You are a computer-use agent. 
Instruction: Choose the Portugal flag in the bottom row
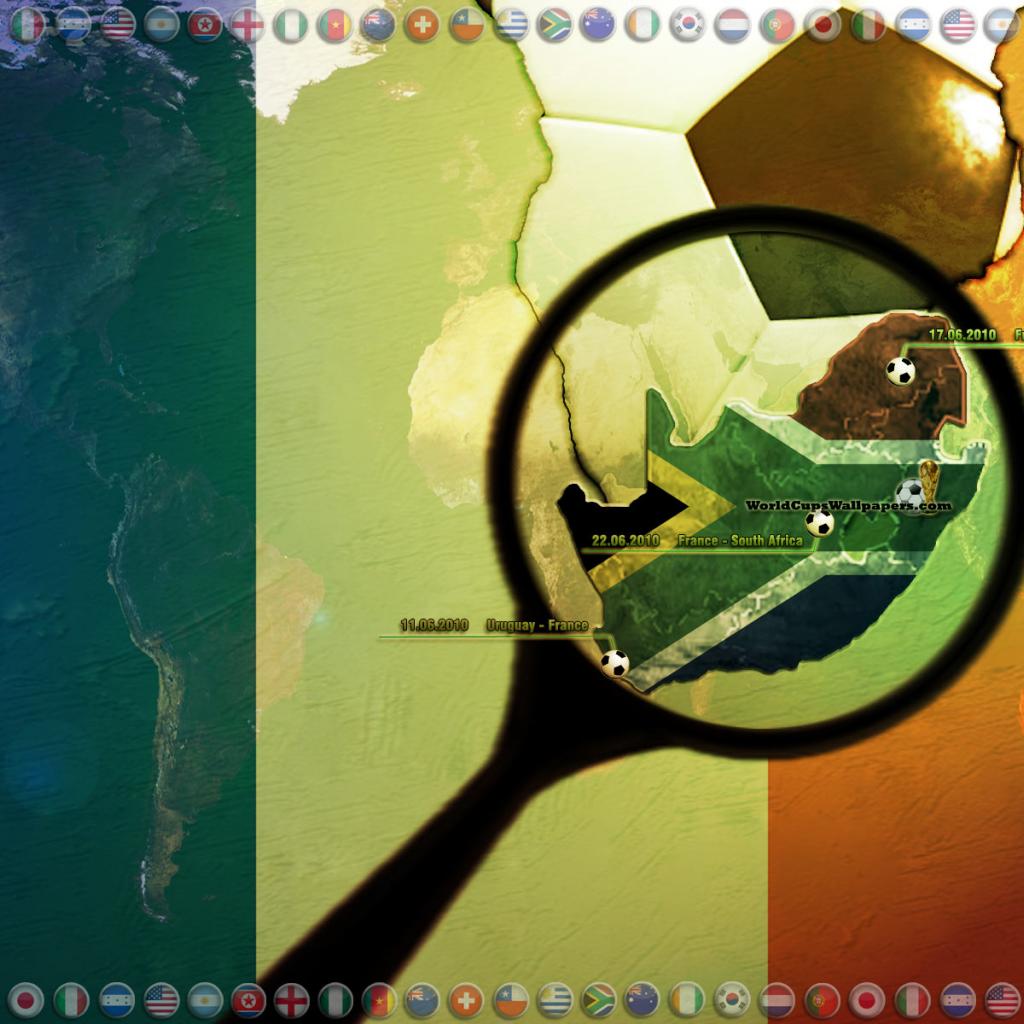pyautogui.click(x=821, y=999)
